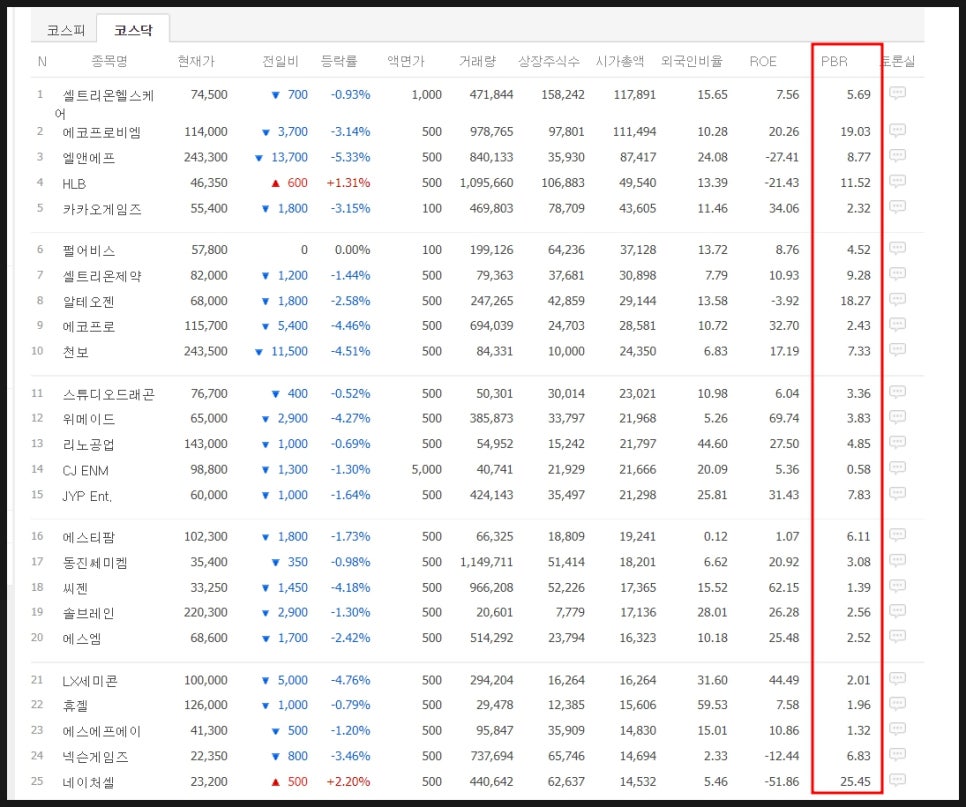
Task: Open the 엘앤에프 stock link
Action: (x=89, y=158)
